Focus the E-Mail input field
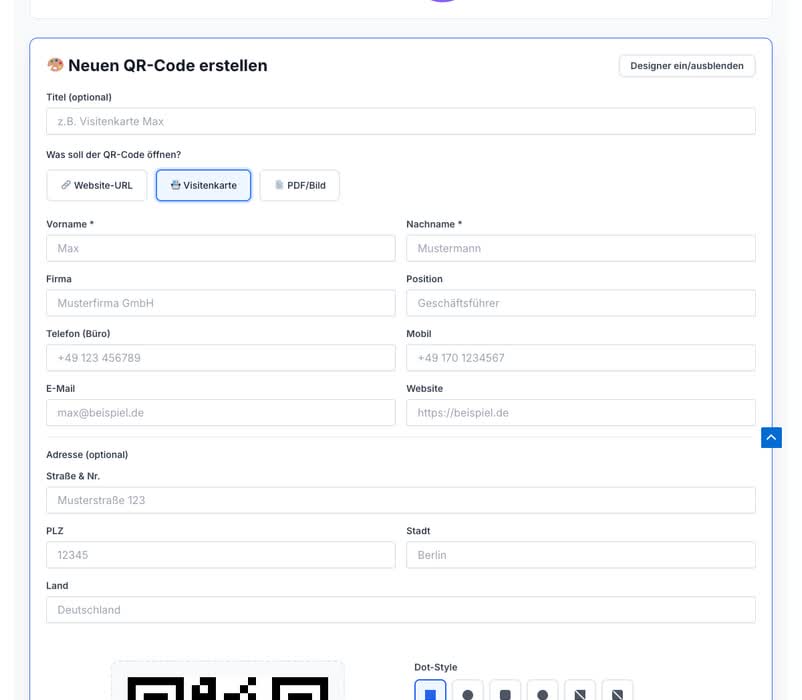802x700 pixels. (x=220, y=412)
